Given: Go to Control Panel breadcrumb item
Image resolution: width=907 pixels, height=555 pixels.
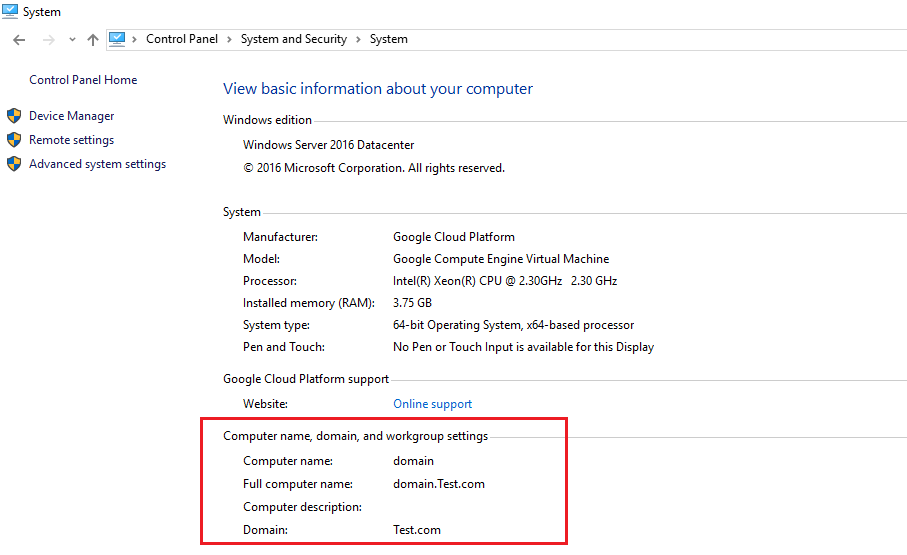Looking at the screenshot, I should [x=179, y=39].
